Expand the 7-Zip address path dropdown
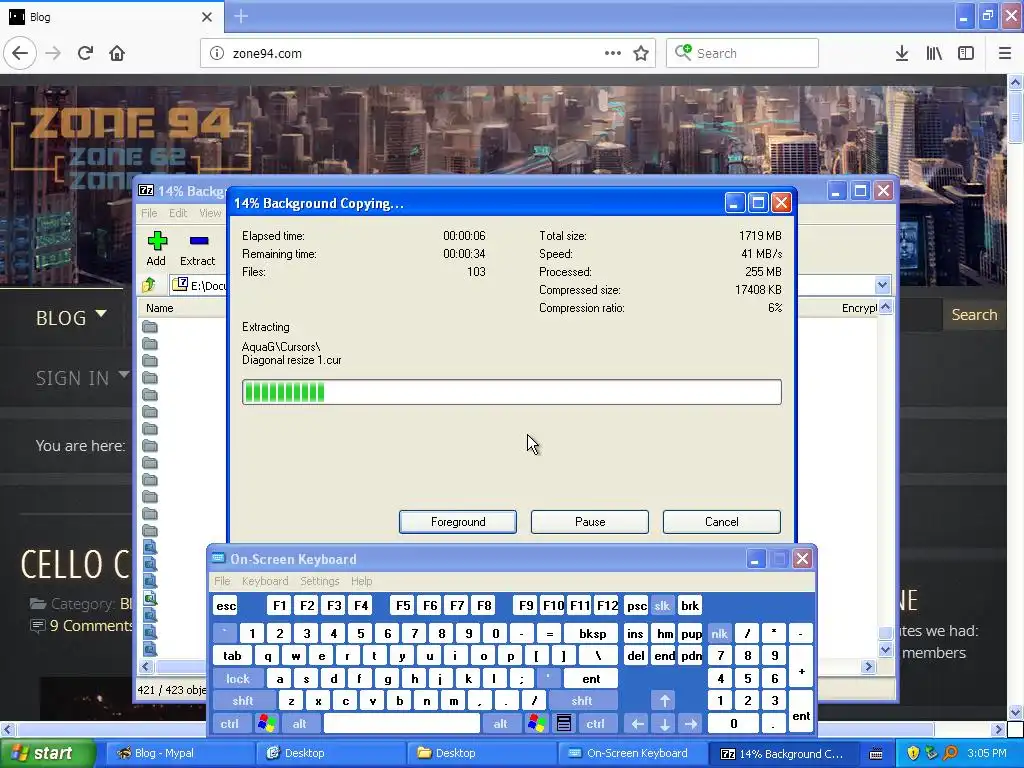Image resolution: width=1024 pixels, height=768 pixels. [882, 285]
